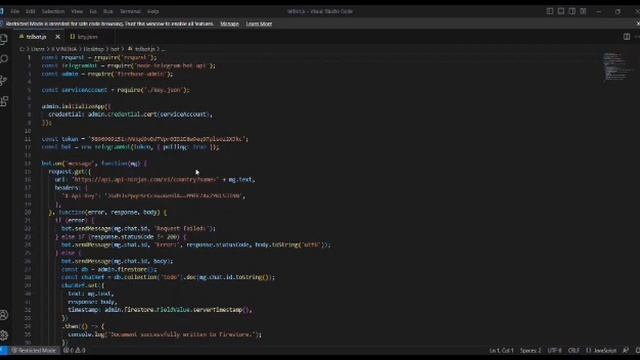This screenshot has height=360, width=640.
Task: Click the 'request.get({' line of code
Action: click(70, 171)
